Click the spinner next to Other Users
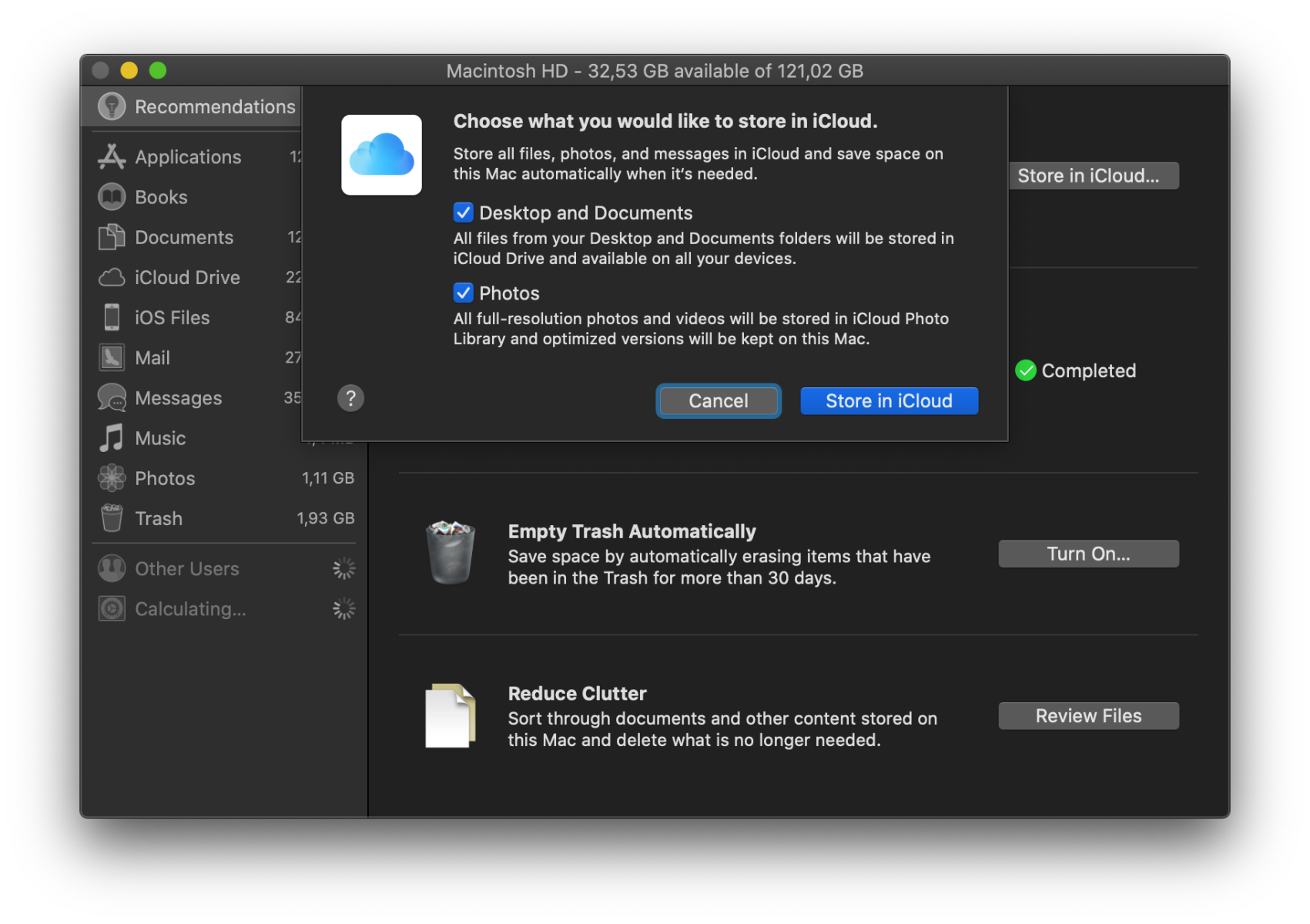The image size is (1310, 924). pos(343,568)
